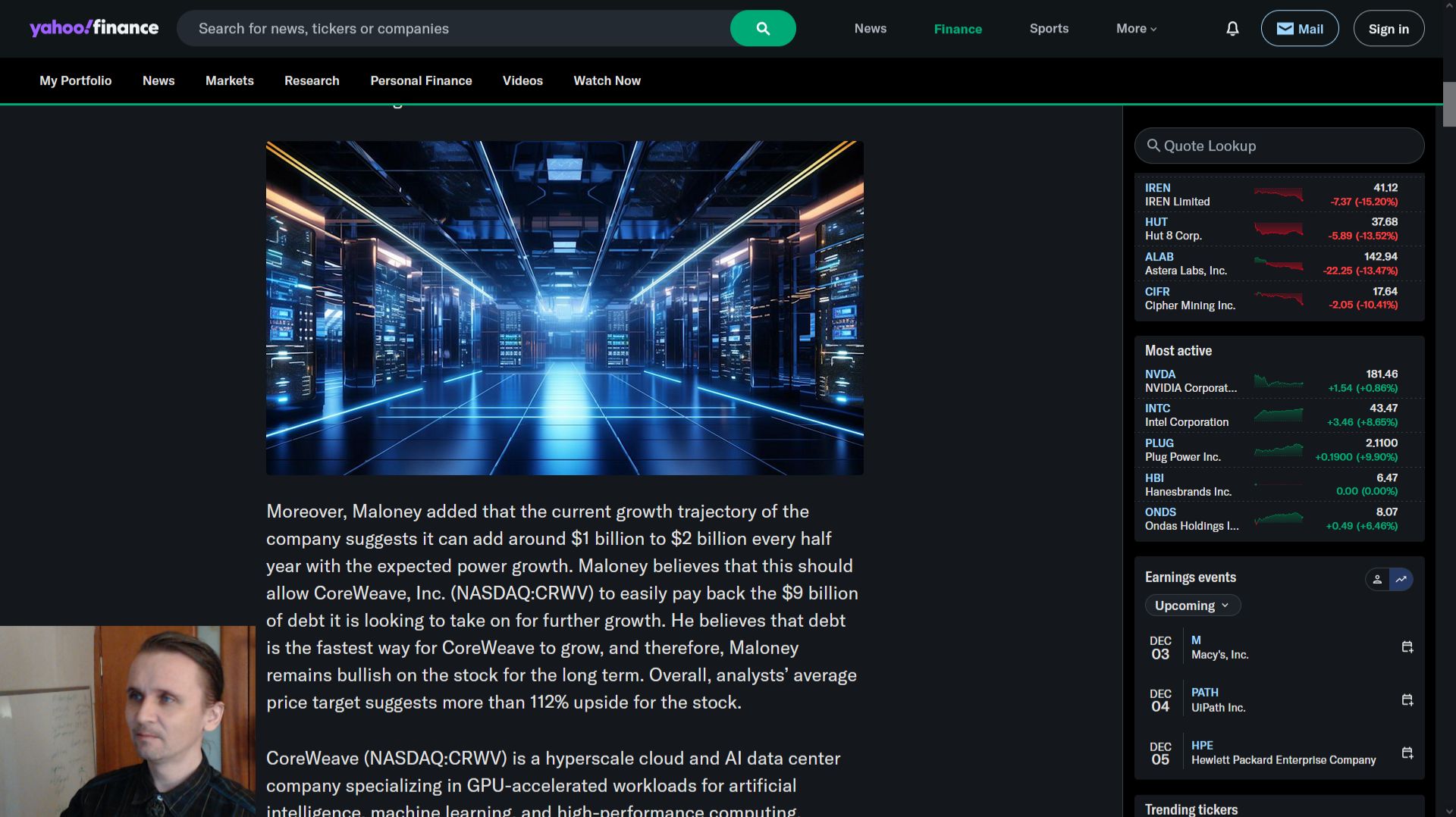This screenshot has width=1456, height=817.
Task: Open the Videos tab
Action: (x=522, y=80)
